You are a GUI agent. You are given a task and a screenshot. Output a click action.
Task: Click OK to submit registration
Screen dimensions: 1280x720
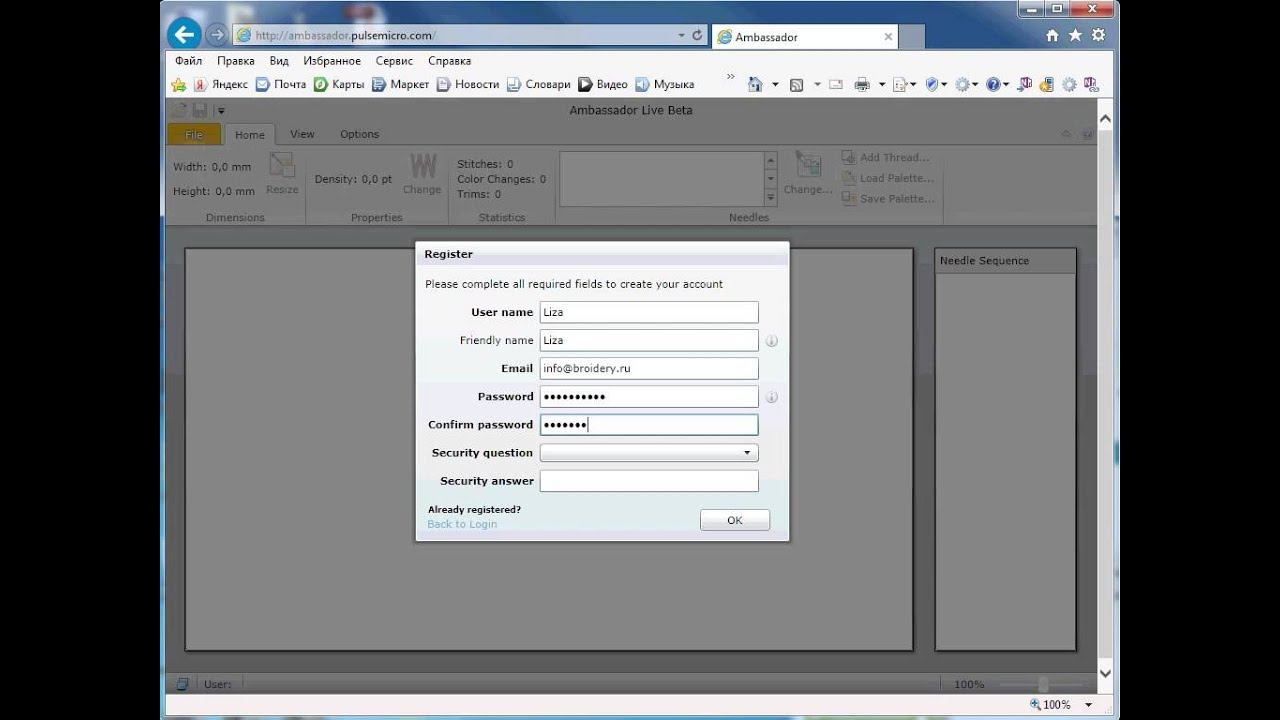pos(735,520)
